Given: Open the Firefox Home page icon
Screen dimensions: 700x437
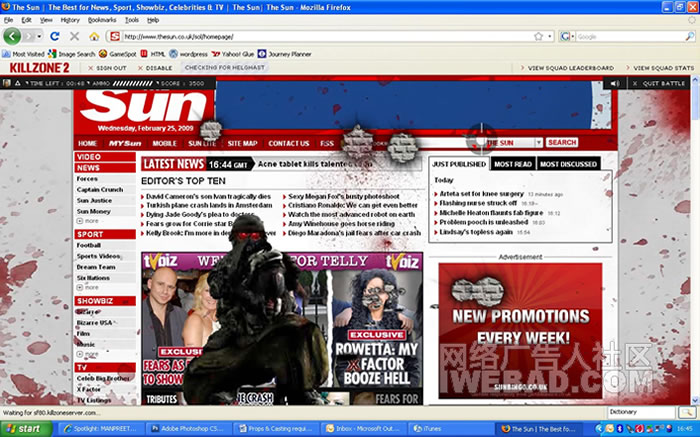Looking at the screenshot, I should (94, 36).
